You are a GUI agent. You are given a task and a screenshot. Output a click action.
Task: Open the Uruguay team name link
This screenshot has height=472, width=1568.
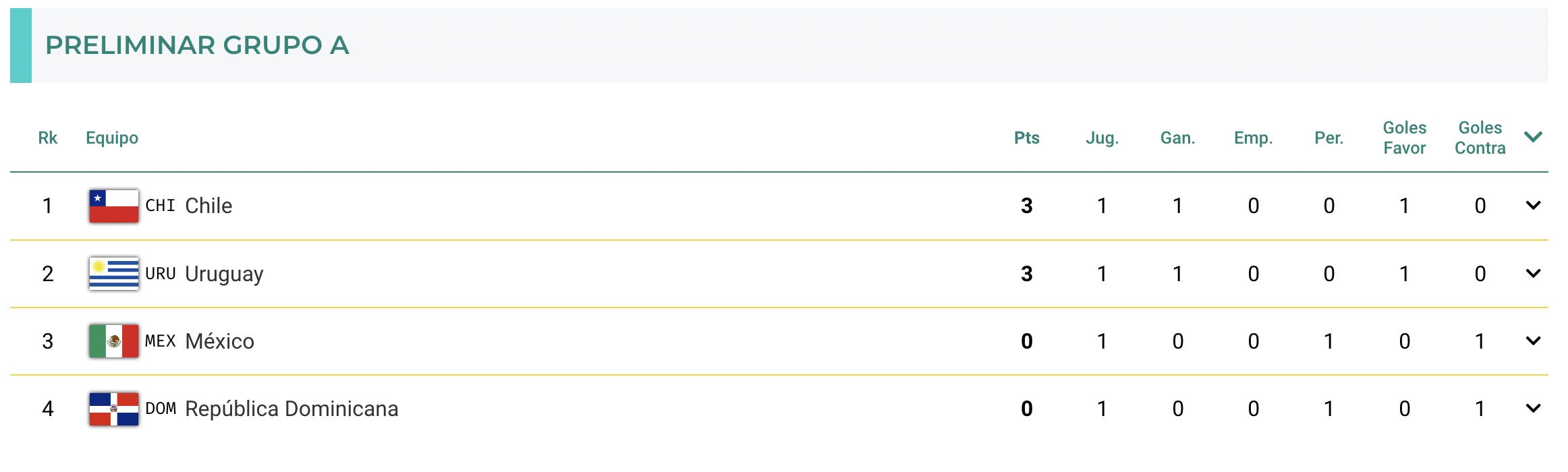tap(224, 274)
